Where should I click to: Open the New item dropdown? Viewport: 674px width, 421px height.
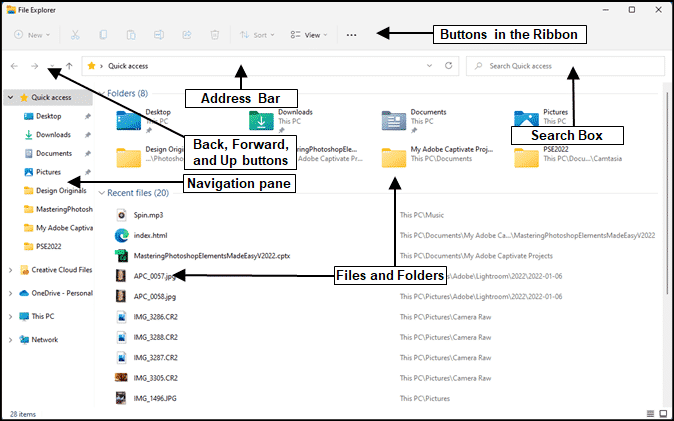click(32, 35)
